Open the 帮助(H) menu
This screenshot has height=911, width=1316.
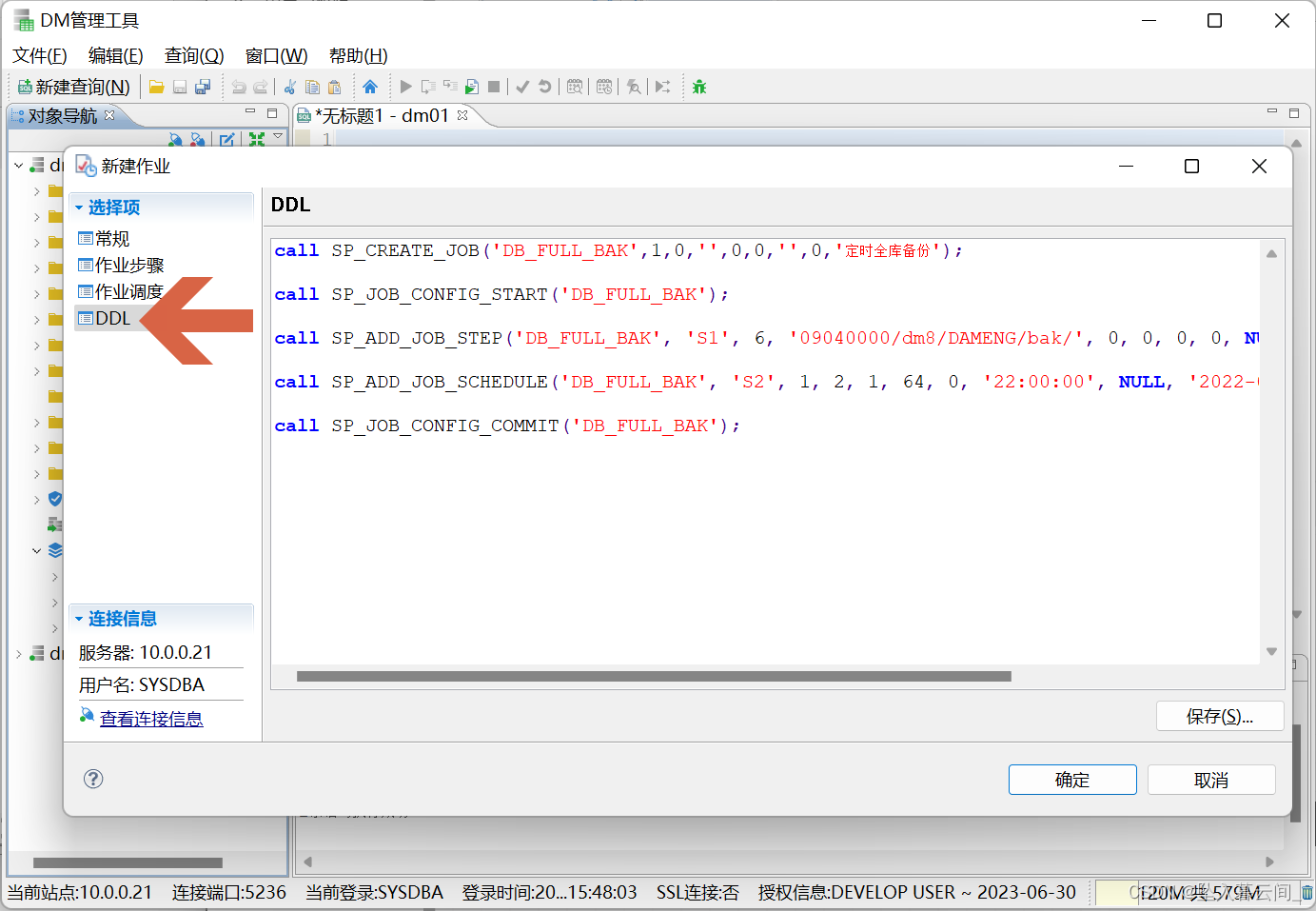tap(358, 55)
